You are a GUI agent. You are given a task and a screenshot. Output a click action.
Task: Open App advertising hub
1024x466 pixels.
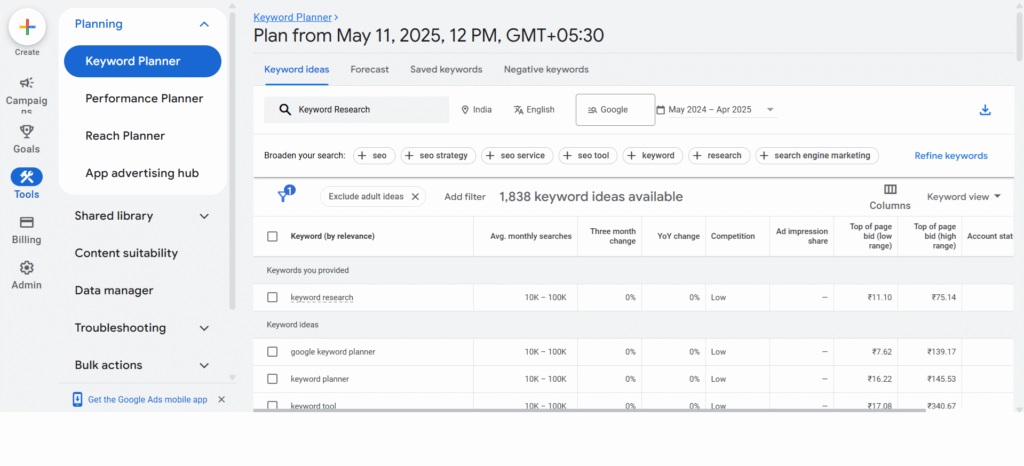tap(142, 174)
